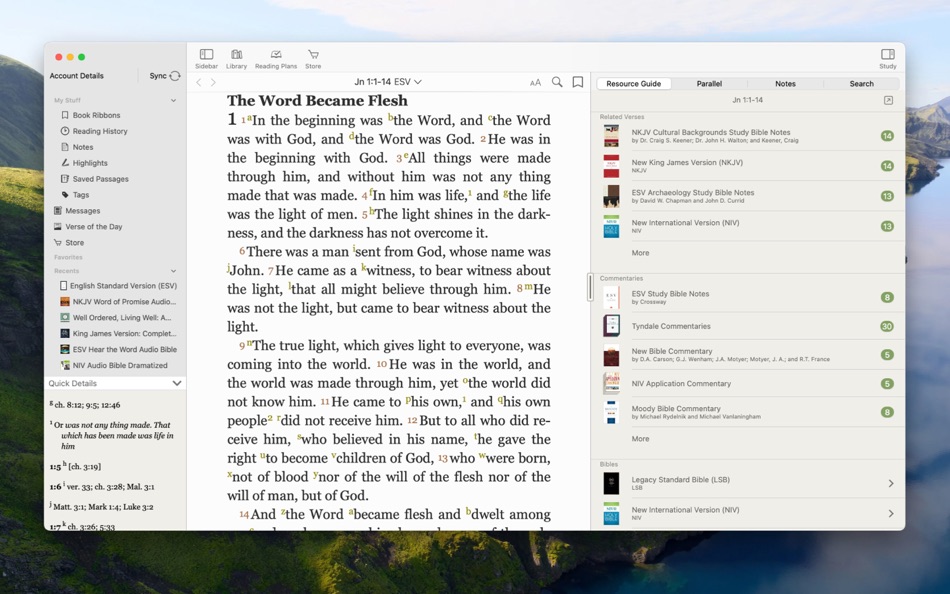Switch to the Search tab
This screenshot has width=950, height=594.
[x=862, y=84]
